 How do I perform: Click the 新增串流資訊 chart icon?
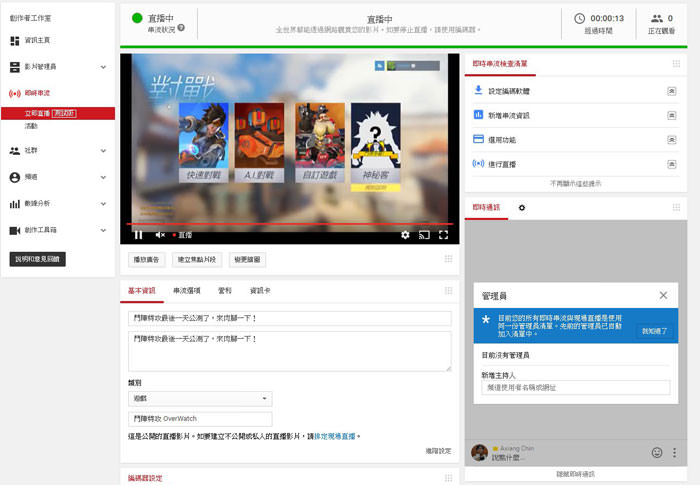point(478,115)
